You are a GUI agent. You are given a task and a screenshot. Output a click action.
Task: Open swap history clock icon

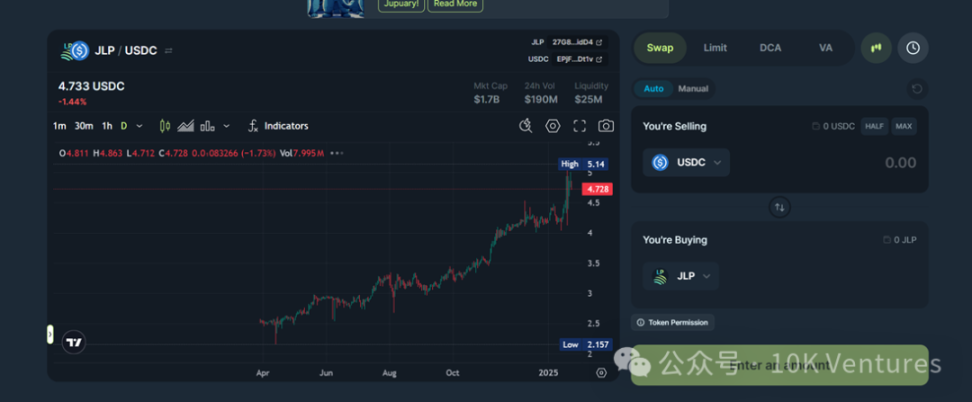(913, 48)
